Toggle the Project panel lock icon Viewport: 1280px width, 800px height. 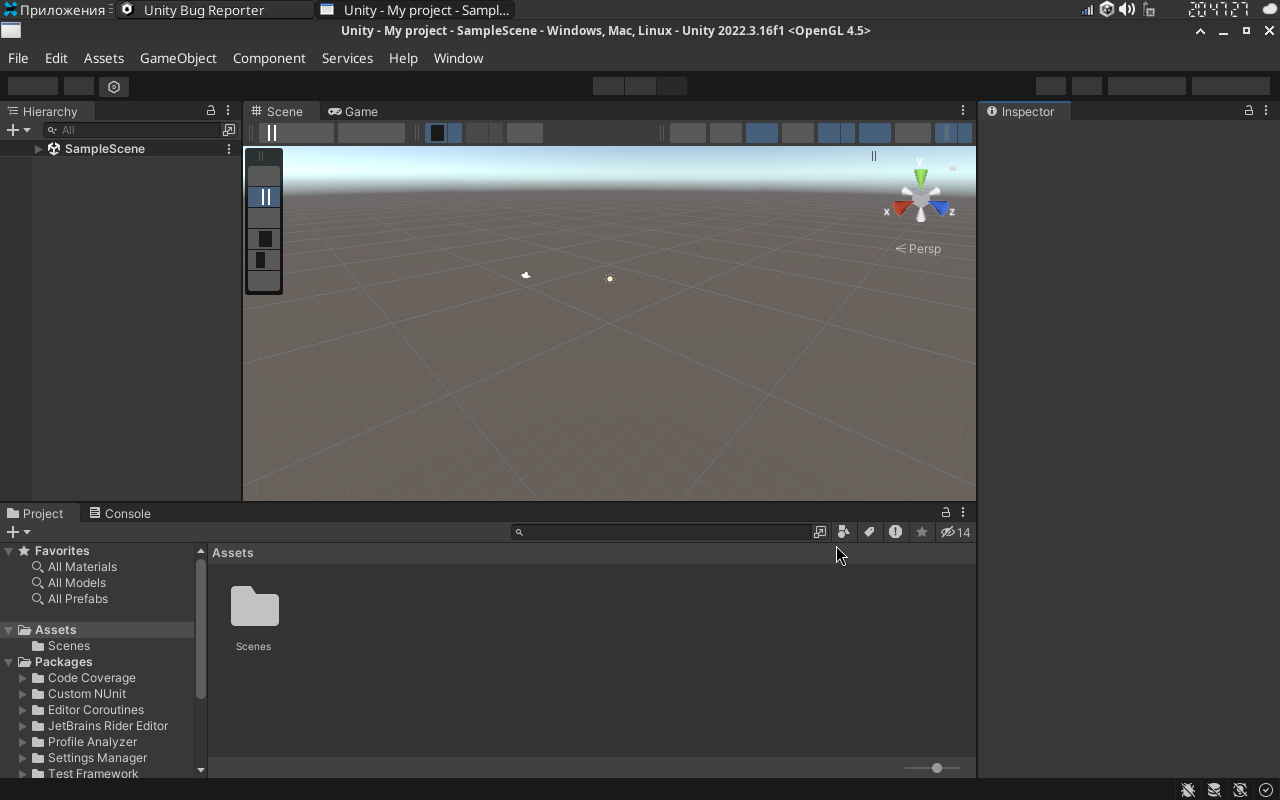click(x=946, y=513)
